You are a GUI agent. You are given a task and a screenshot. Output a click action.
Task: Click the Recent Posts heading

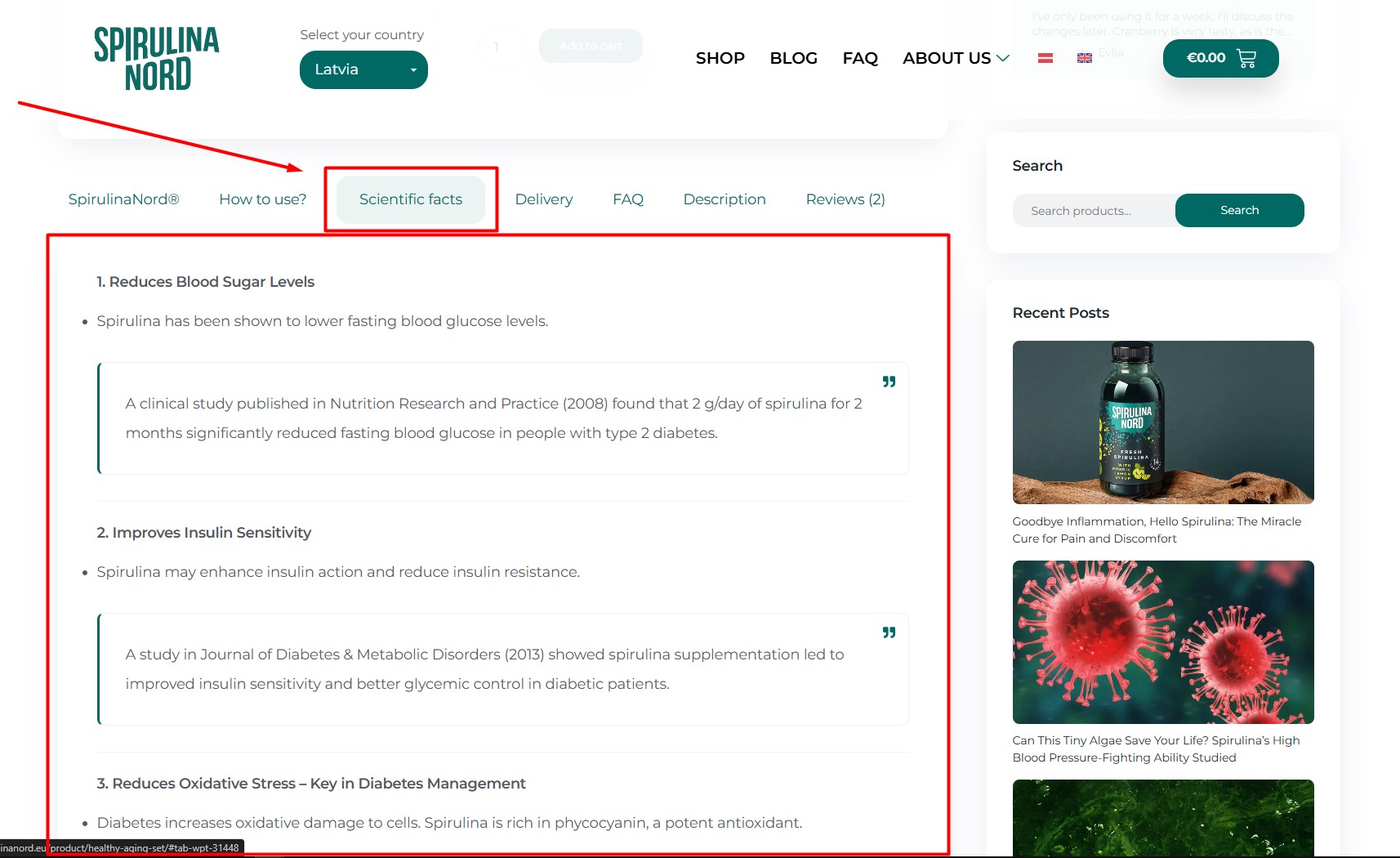(x=1060, y=313)
